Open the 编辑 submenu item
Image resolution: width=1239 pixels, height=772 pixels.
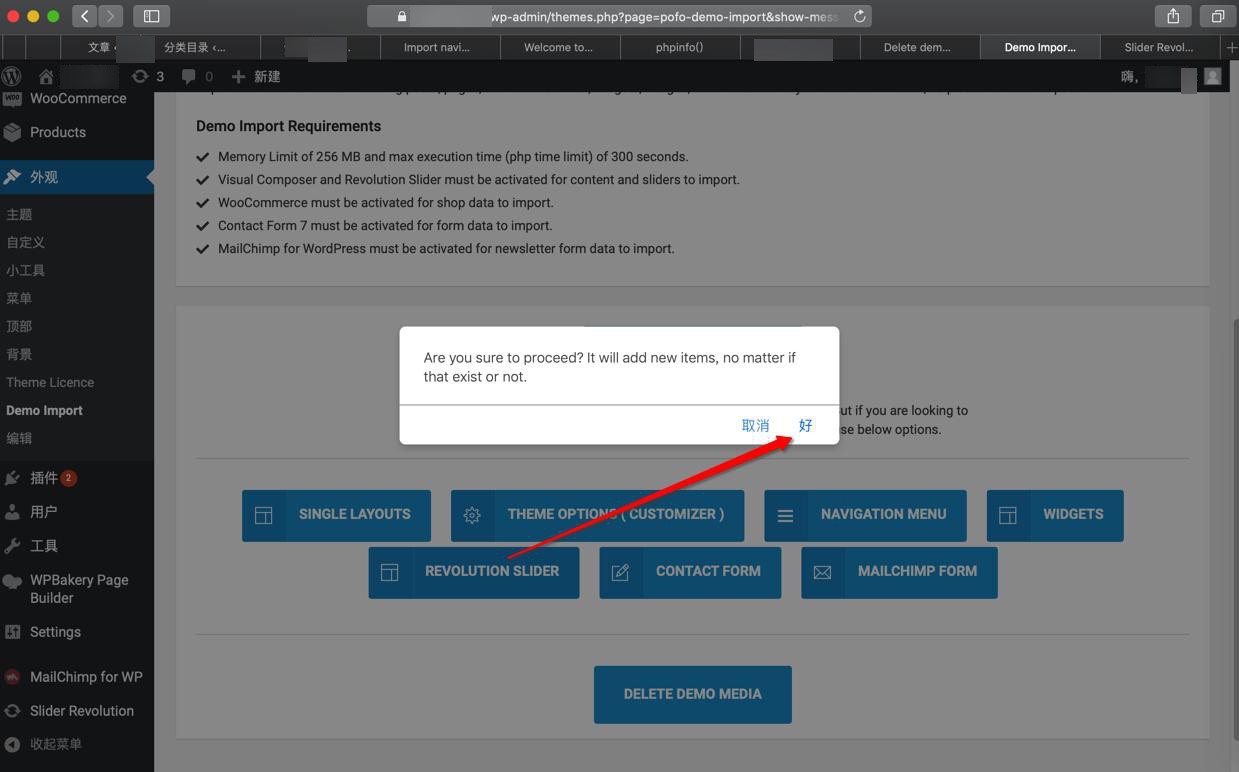coord(19,438)
